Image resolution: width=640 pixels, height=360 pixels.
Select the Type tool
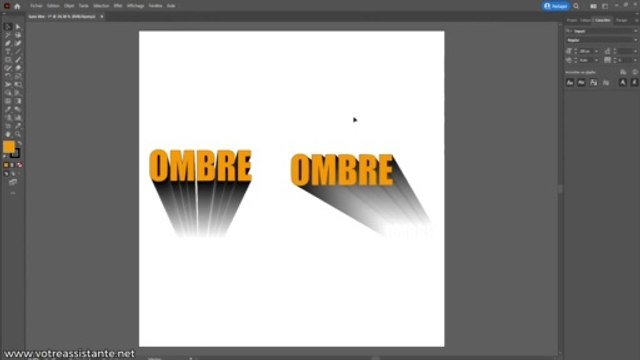coord(8,51)
